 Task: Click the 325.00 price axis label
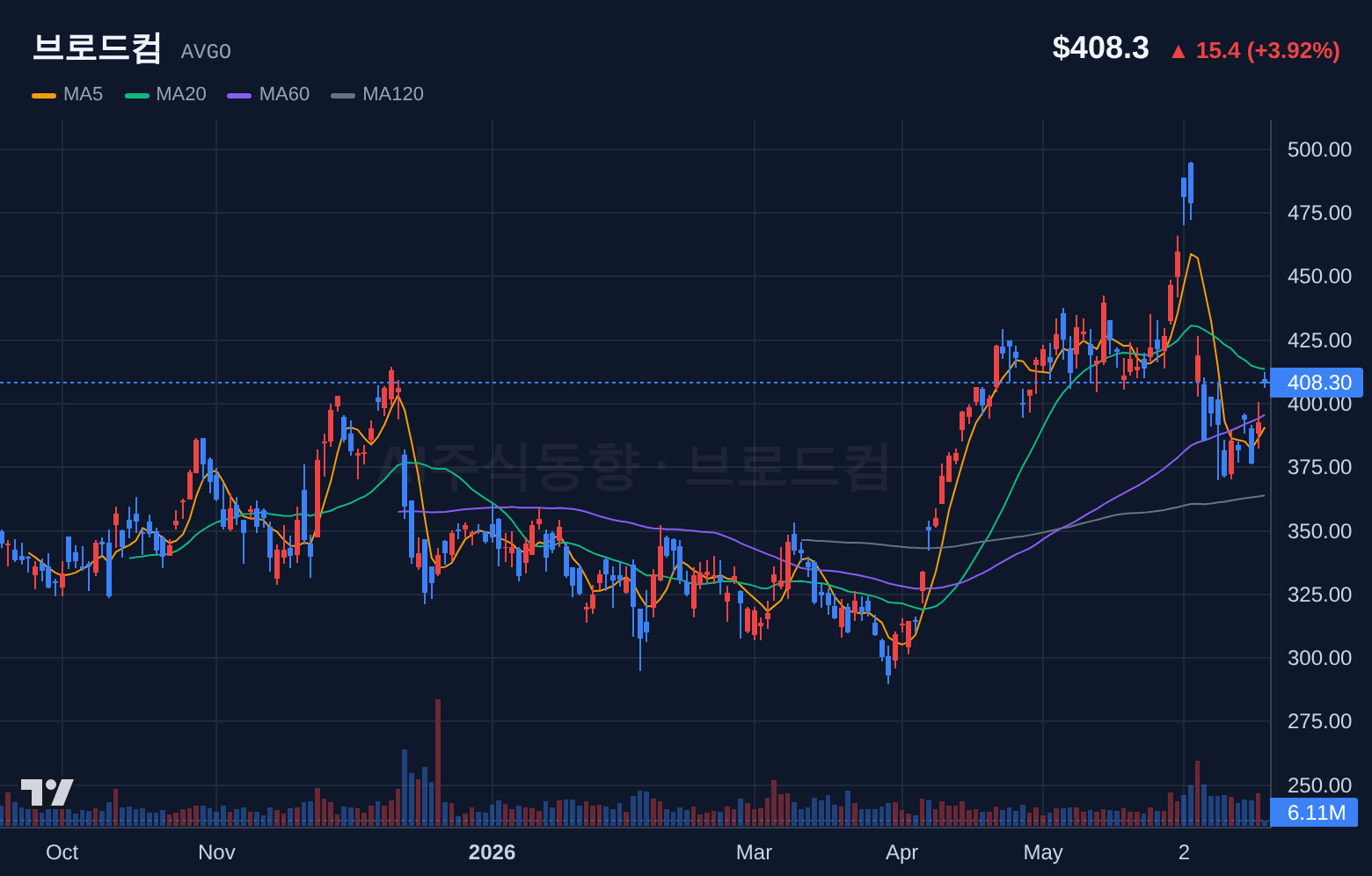pyautogui.click(x=1319, y=595)
